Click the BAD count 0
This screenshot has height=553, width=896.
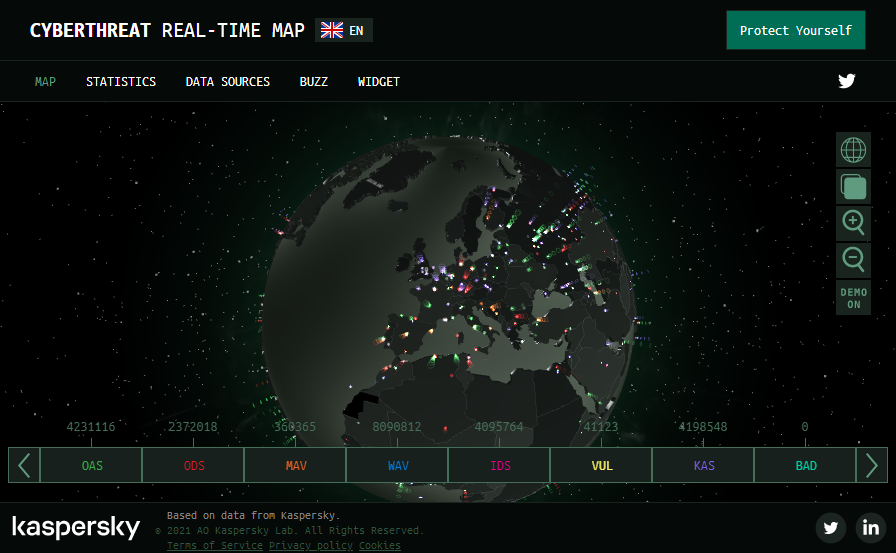805,427
